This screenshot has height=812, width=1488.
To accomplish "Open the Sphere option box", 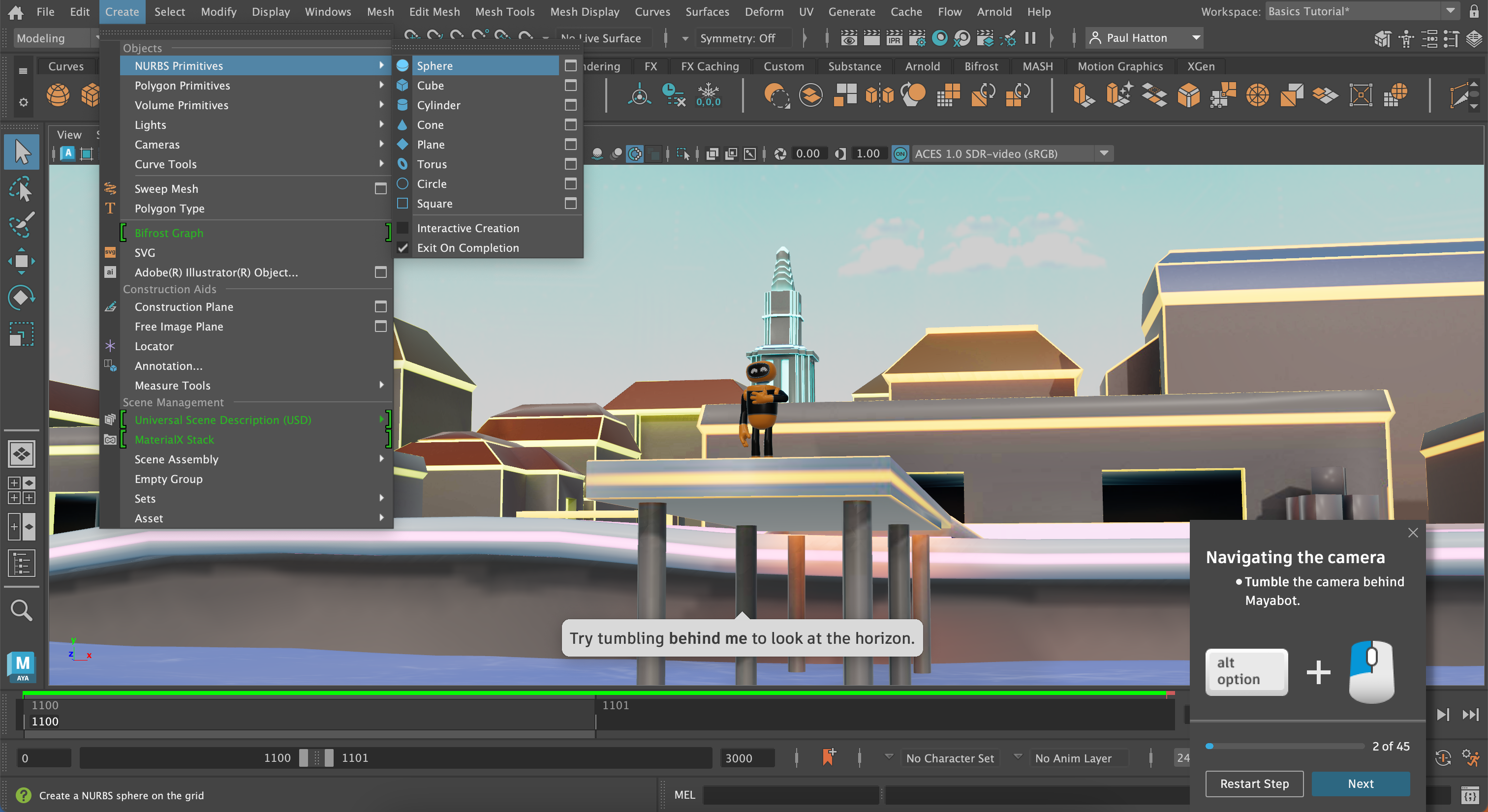I will [571, 66].
